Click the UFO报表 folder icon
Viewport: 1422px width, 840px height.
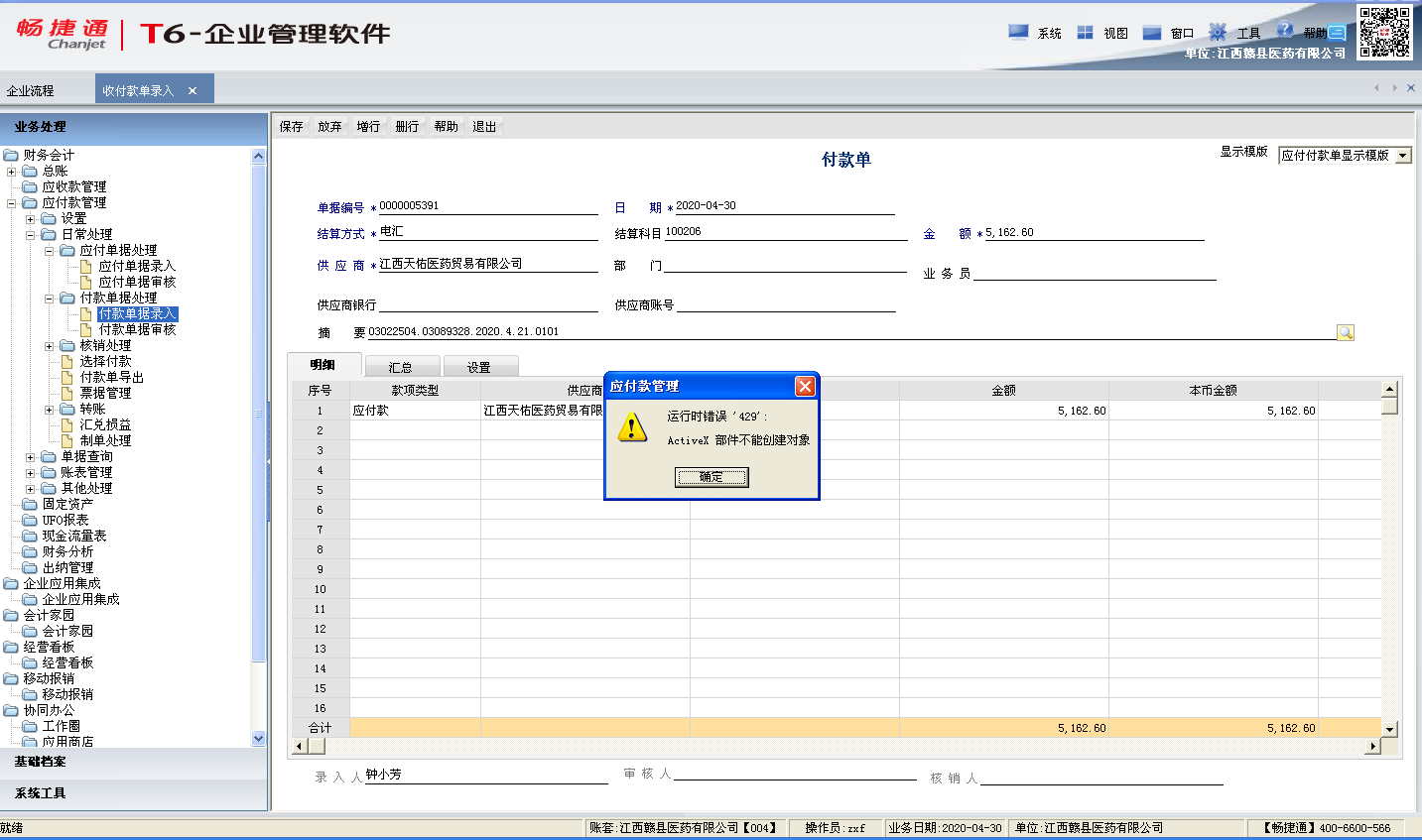click(x=30, y=520)
